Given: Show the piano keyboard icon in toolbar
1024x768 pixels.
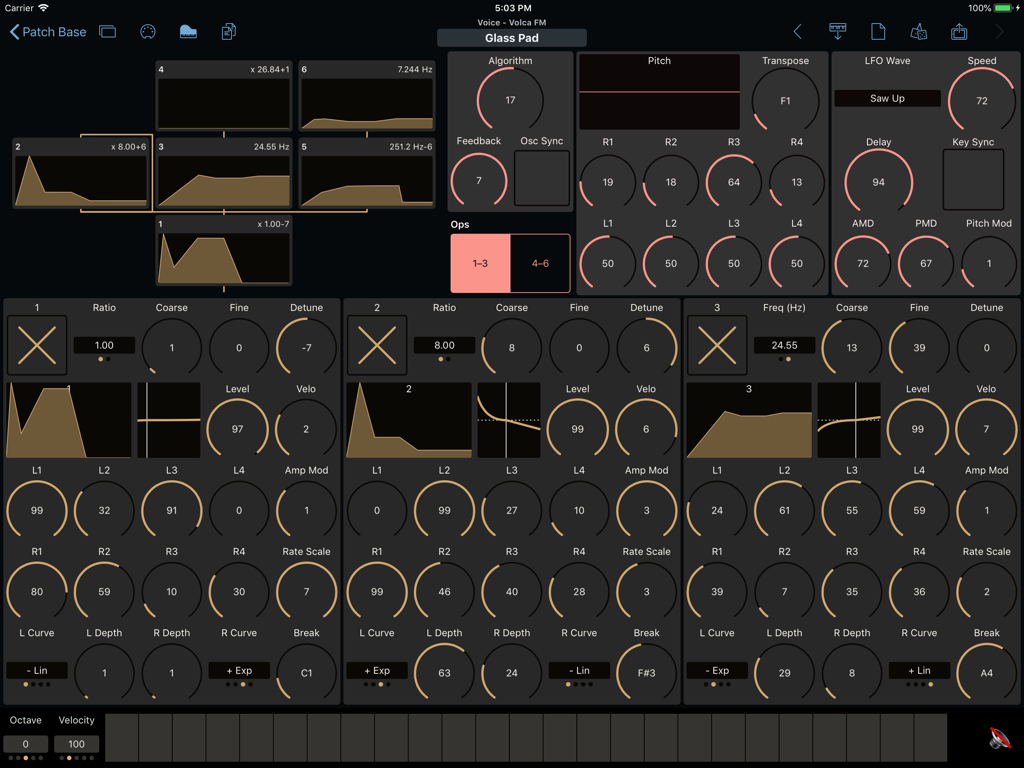Looking at the screenshot, I should 188,31.
